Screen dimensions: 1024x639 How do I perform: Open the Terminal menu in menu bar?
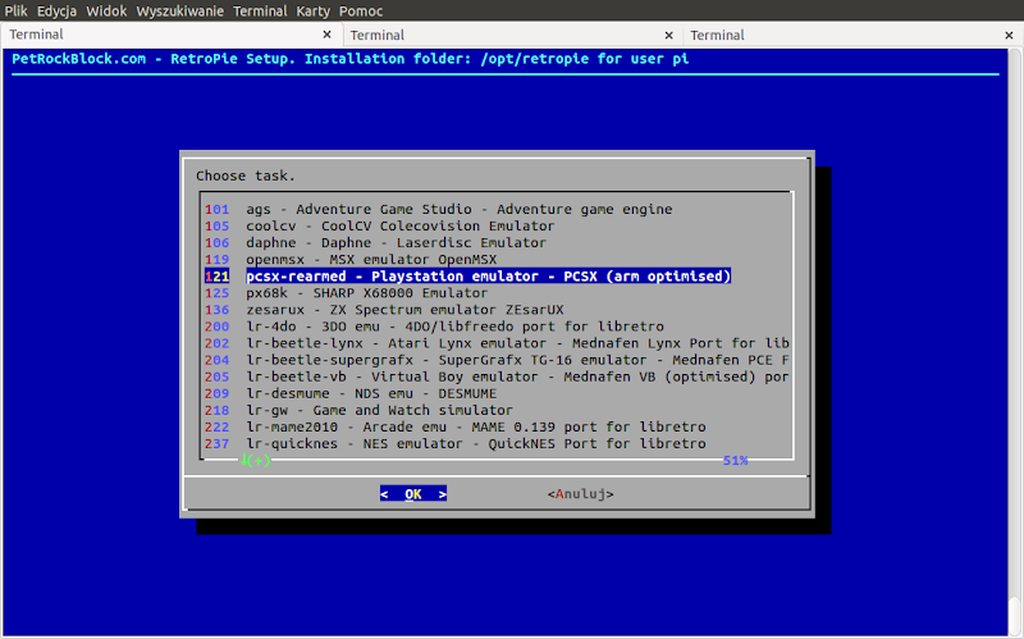[260, 11]
